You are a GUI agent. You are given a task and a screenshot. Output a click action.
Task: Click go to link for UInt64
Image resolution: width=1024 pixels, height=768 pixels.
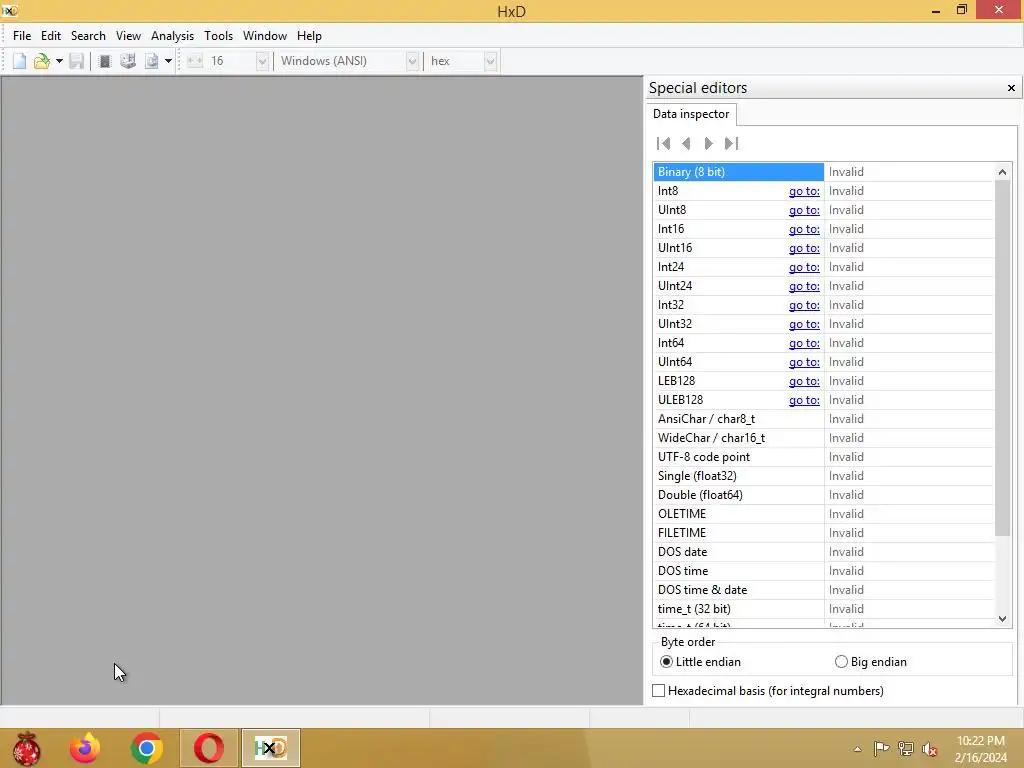[x=804, y=362]
